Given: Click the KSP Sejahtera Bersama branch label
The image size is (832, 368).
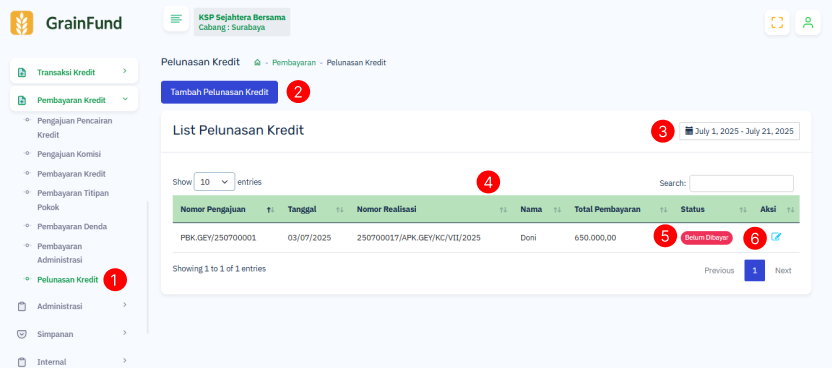Looking at the screenshot, I should (242, 22).
